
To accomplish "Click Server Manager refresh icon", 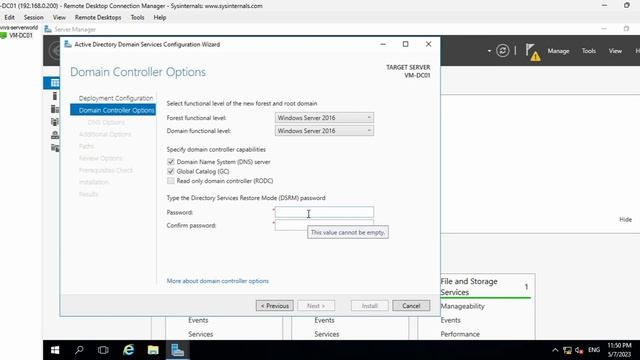I will tap(502, 51).
